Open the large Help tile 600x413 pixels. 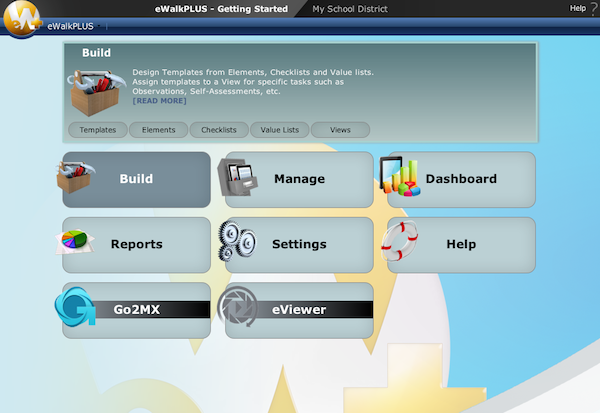click(x=461, y=245)
